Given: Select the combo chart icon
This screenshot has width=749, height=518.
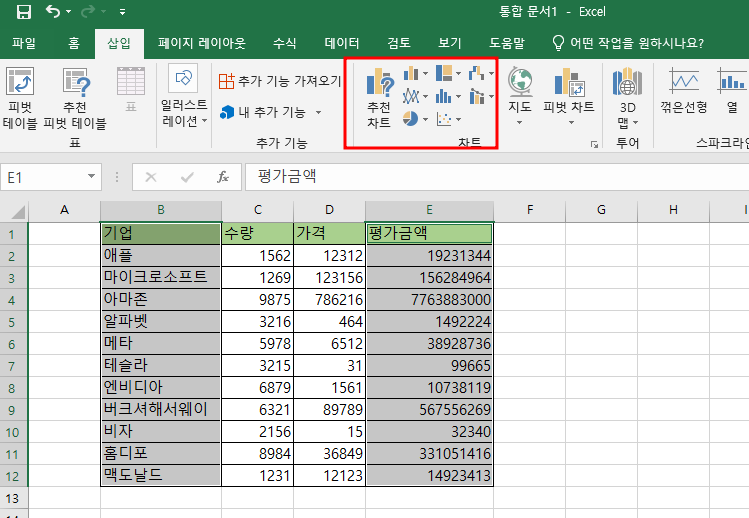Looking at the screenshot, I should click(x=476, y=96).
